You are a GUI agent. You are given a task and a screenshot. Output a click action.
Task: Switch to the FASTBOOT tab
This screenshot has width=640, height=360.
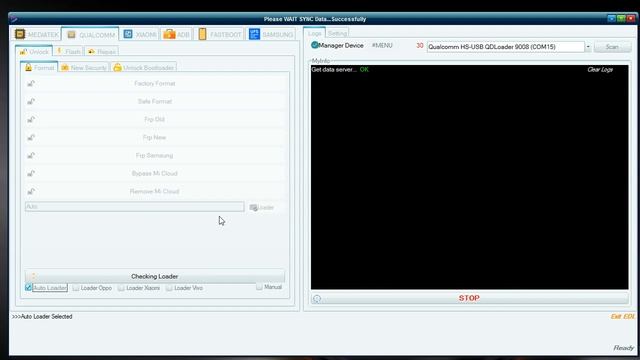pyautogui.click(x=220, y=34)
